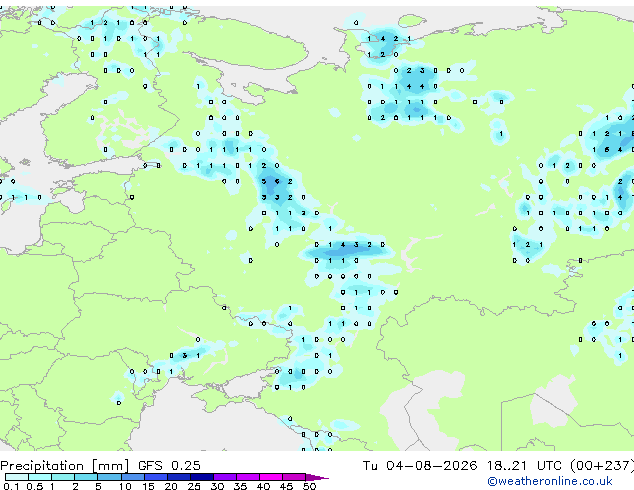Click the '(00+237)' forecast offset text
The height and width of the screenshot is (490, 634).
pyautogui.click(x=602, y=466)
